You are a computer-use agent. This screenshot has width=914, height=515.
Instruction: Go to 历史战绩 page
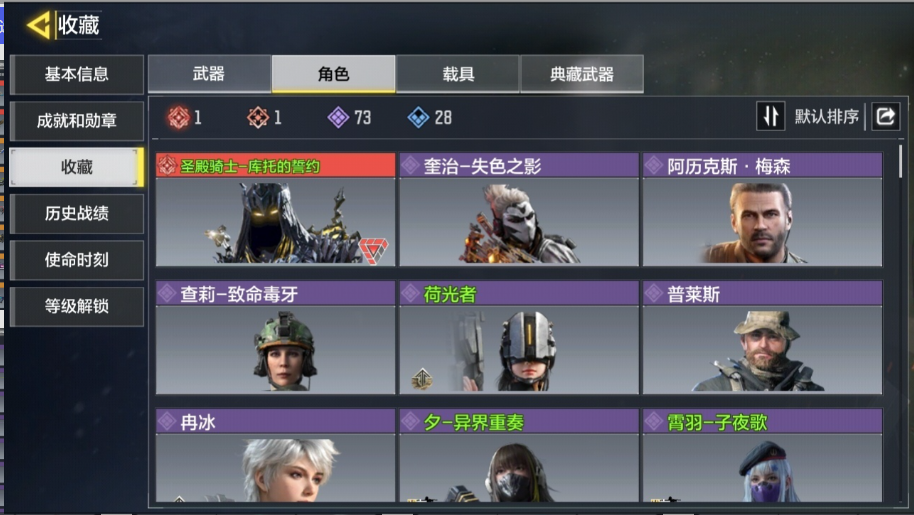pyautogui.click(x=77, y=213)
